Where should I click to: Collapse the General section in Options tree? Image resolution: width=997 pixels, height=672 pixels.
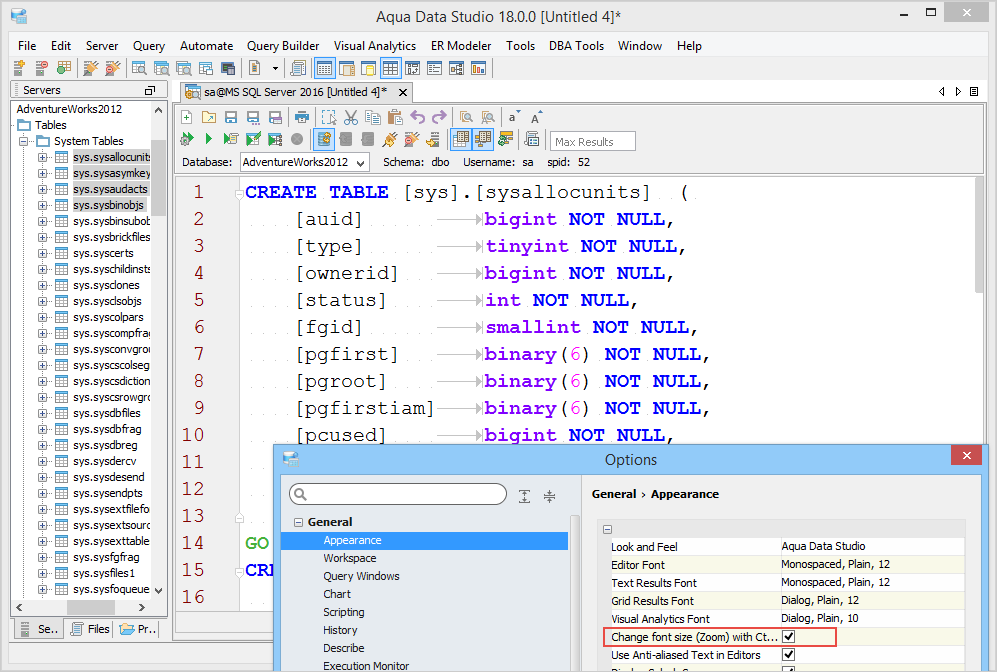298,522
